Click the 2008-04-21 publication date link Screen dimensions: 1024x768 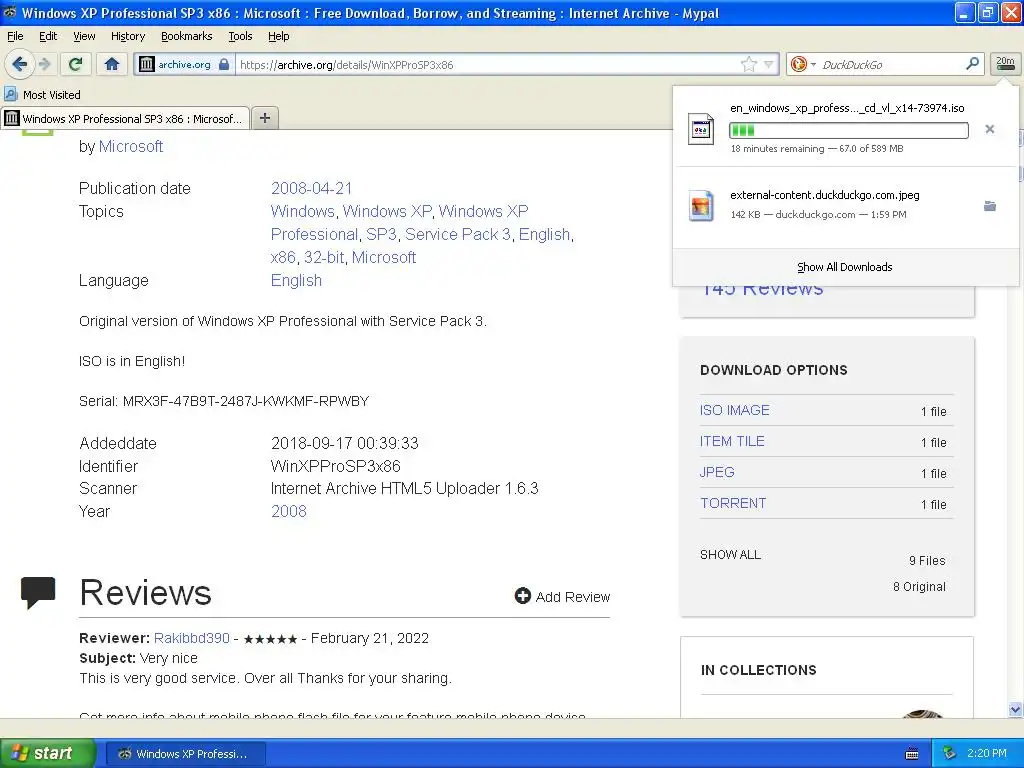click(x=312, y=188)
